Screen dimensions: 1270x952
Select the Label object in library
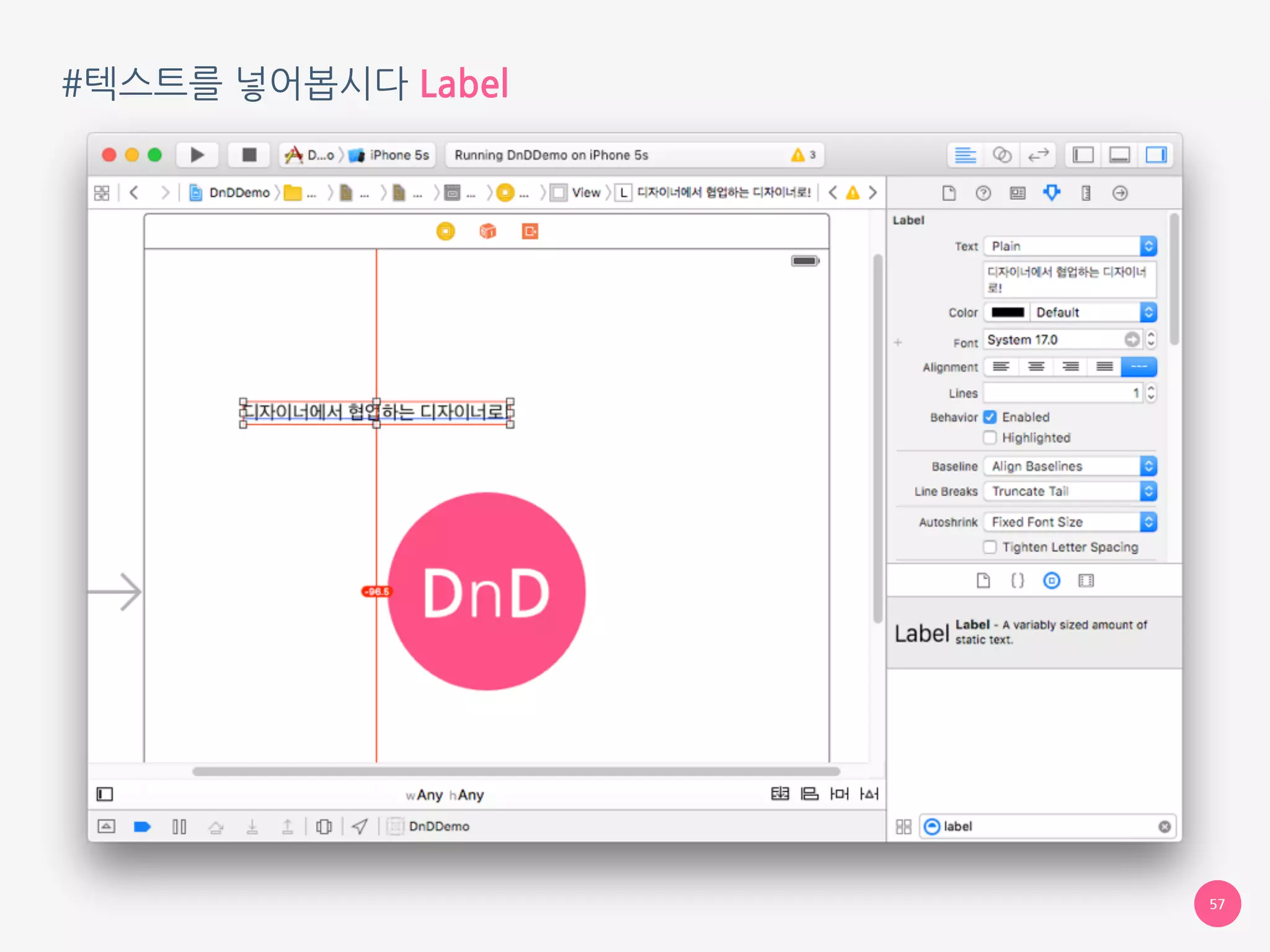(x=1034, y=633)
